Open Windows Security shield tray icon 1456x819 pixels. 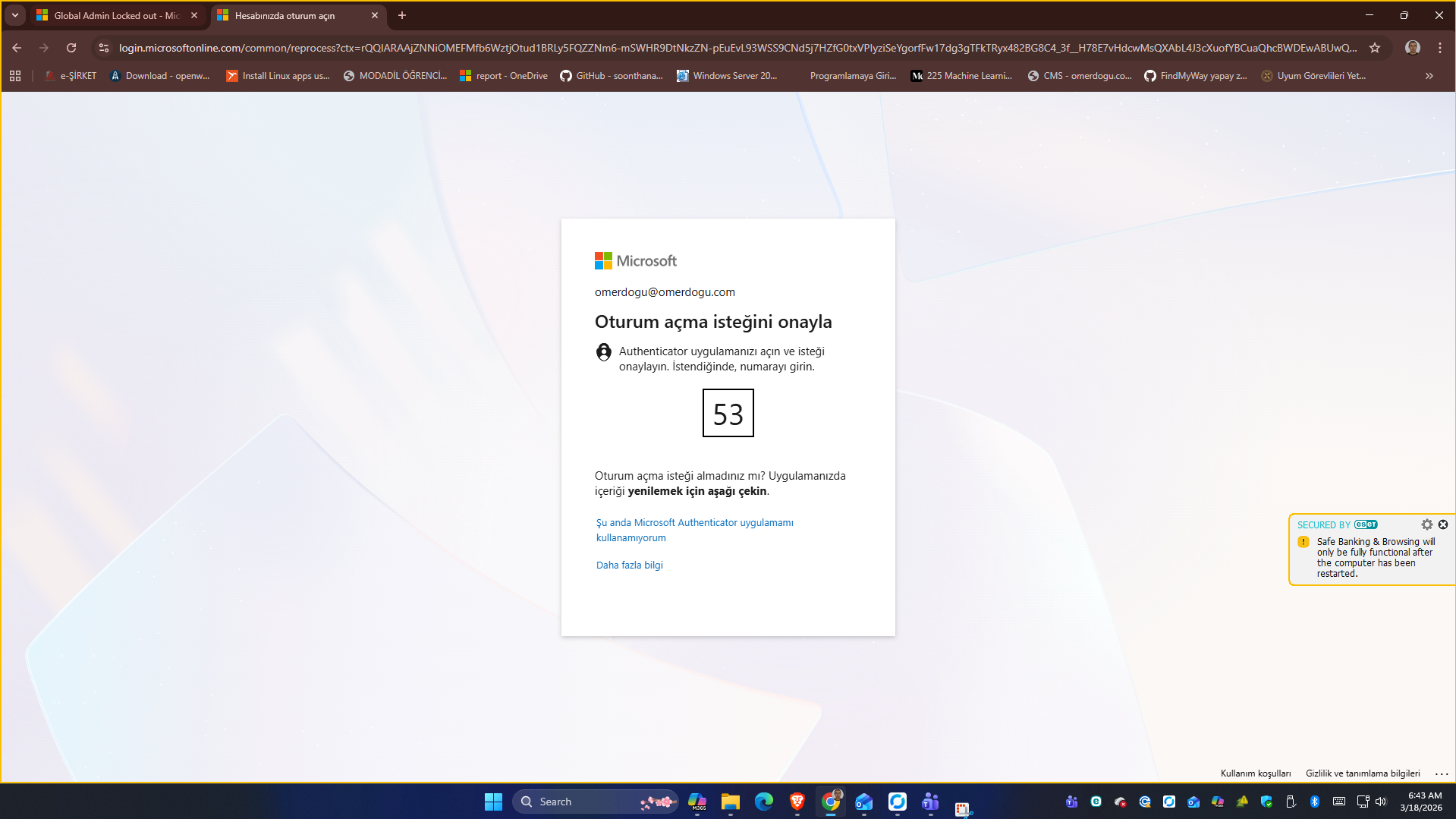(x=1266, y=802)
